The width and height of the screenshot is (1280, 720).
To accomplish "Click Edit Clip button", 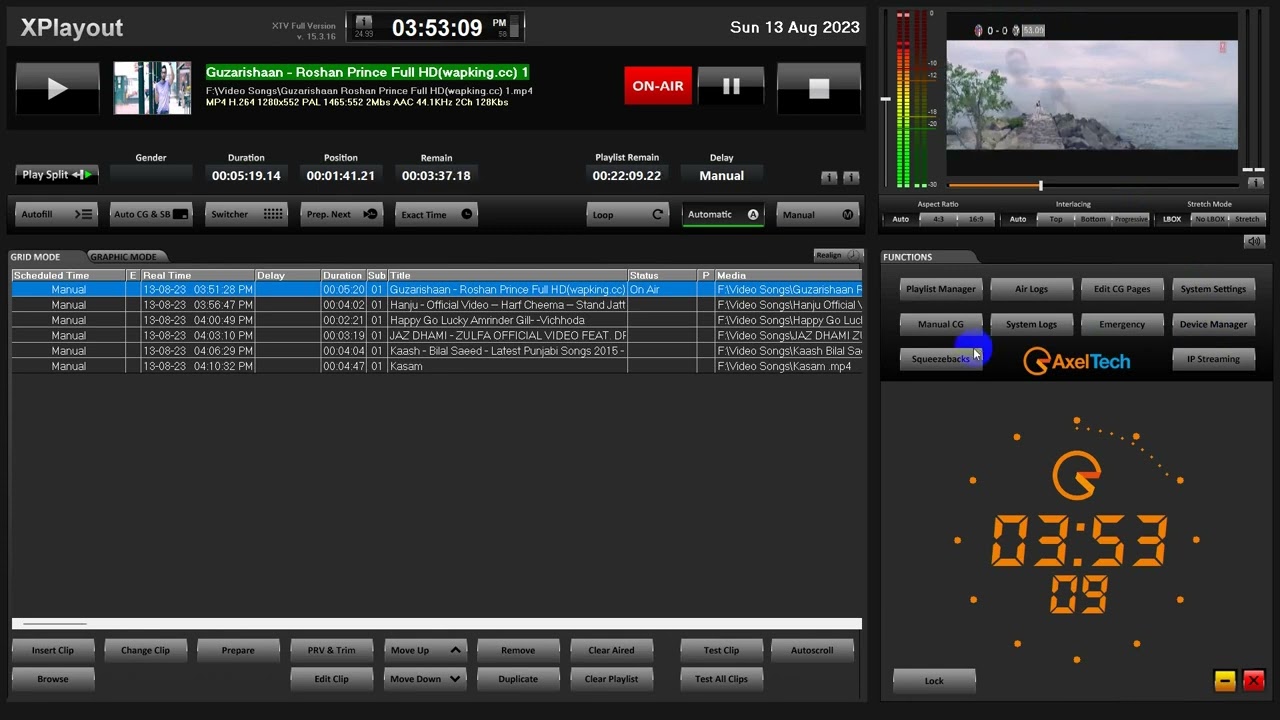I will click(331, 679).
